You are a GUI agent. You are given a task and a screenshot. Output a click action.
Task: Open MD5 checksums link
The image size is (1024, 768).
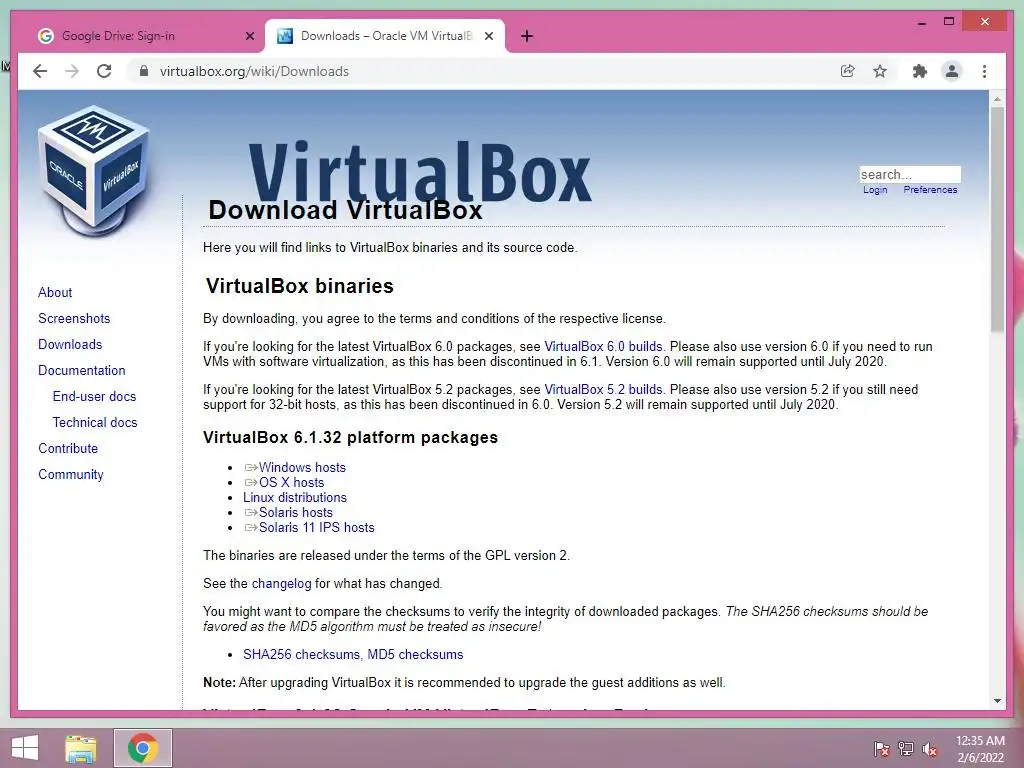(415, 654)
